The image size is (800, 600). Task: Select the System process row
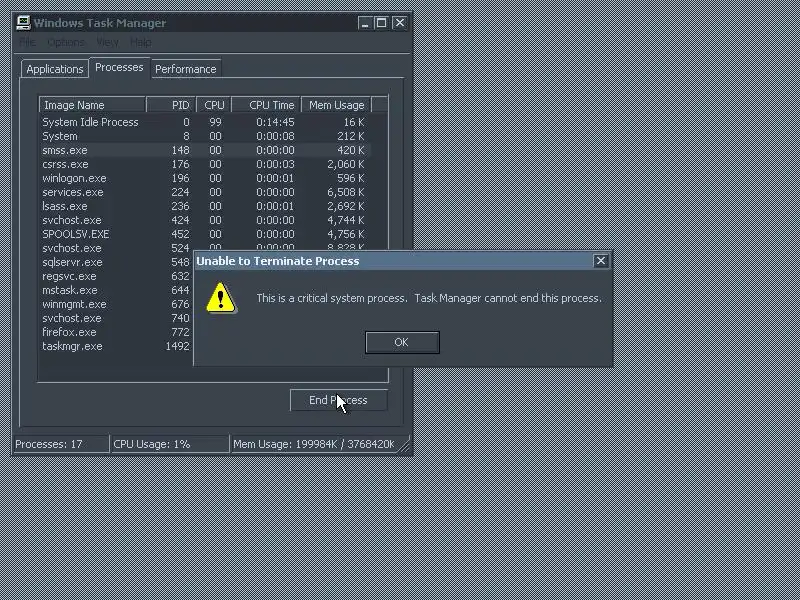click(205, 136)
